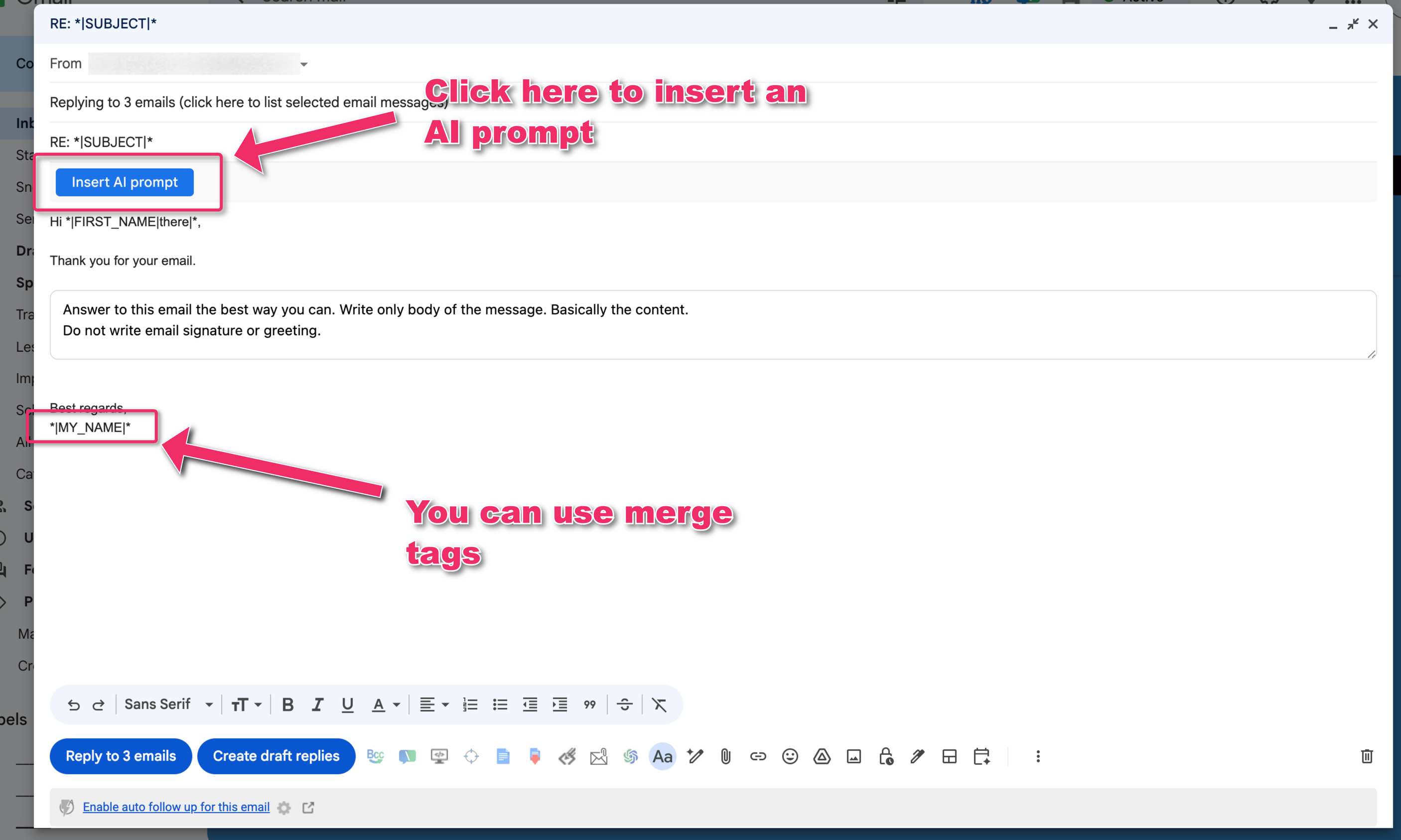The image size is (1401, 840).
Task: Click the attach files paperclip icon
Action: point(726,756)
